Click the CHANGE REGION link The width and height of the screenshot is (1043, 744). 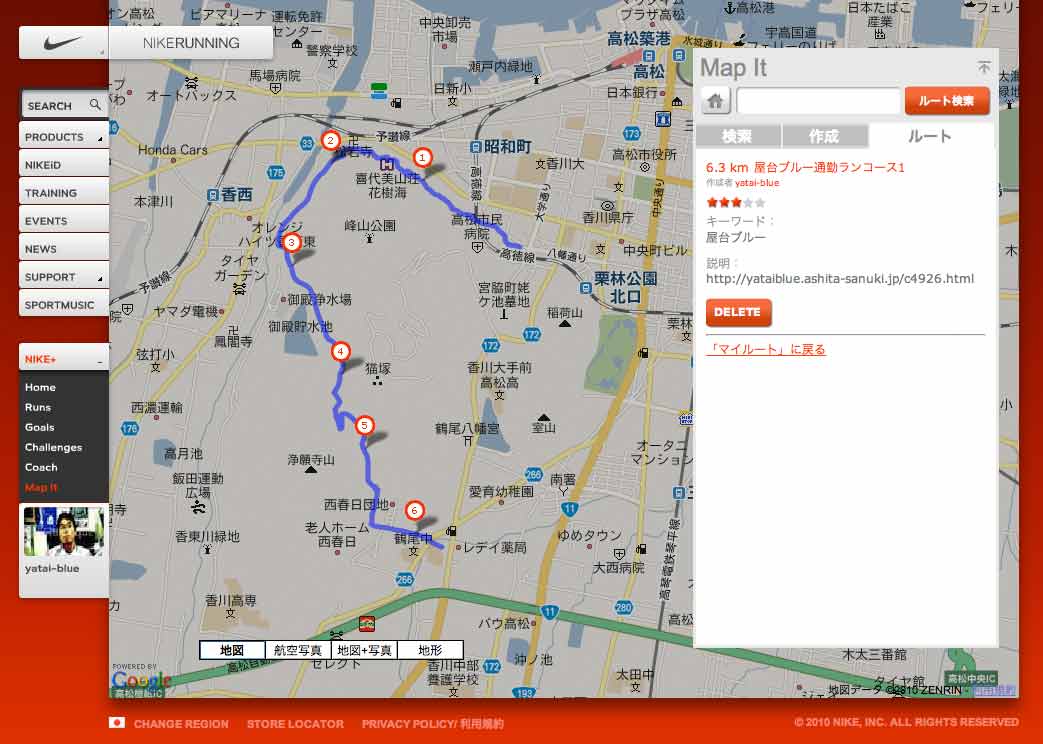click(x=181, y=723)
